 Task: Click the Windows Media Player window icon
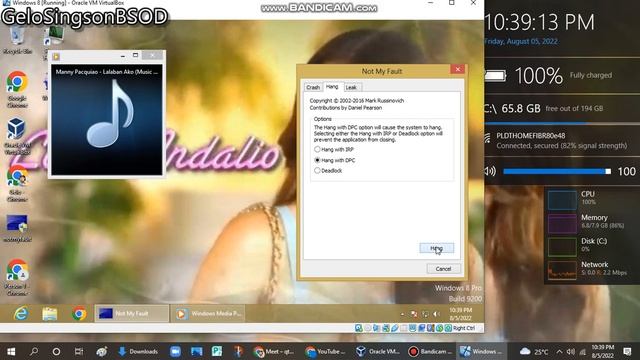(56, 56)
